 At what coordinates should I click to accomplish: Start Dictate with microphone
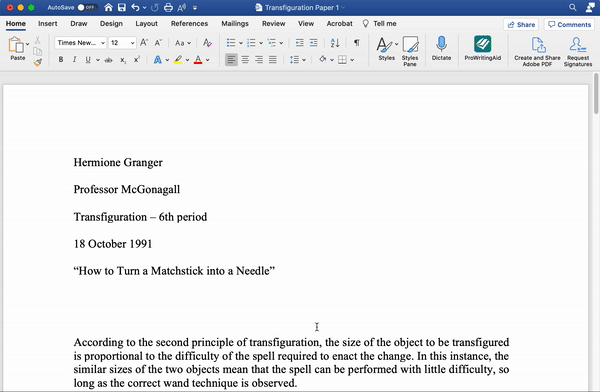tap(441, 48)
